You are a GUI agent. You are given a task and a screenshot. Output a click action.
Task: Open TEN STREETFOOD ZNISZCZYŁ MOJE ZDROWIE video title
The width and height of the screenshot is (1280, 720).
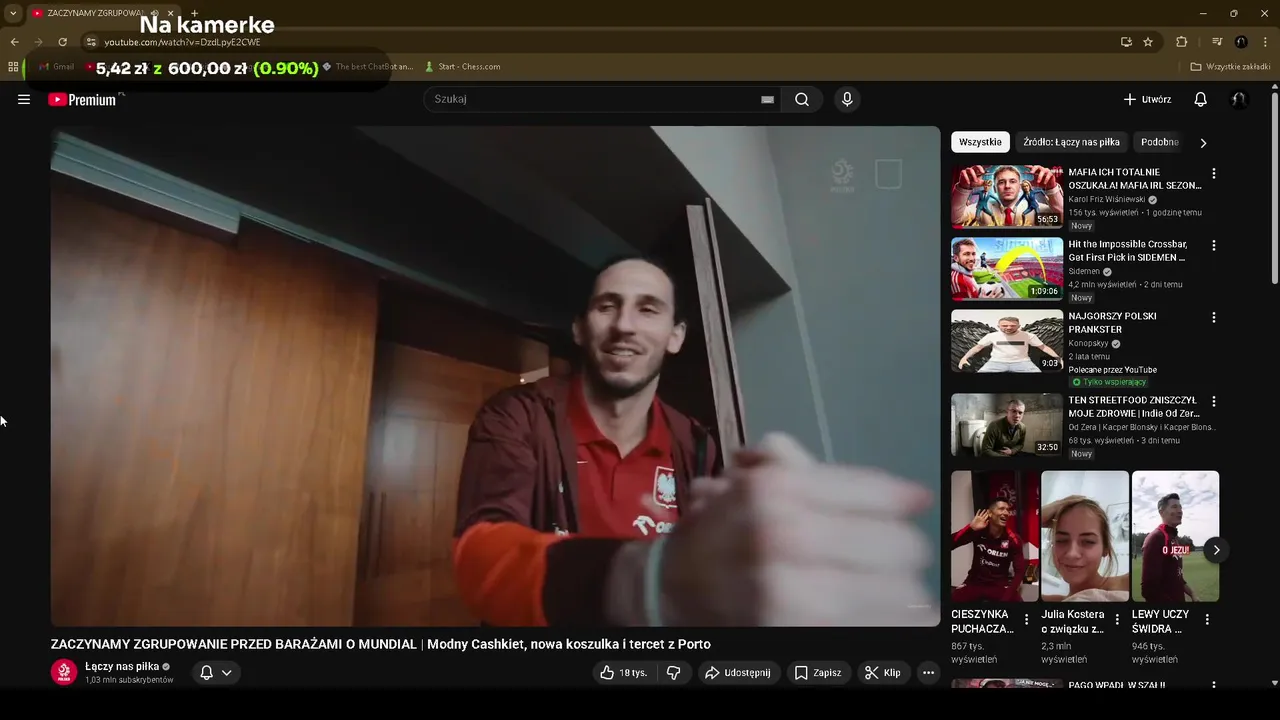pyautogui.click(x=1134, y=407)
